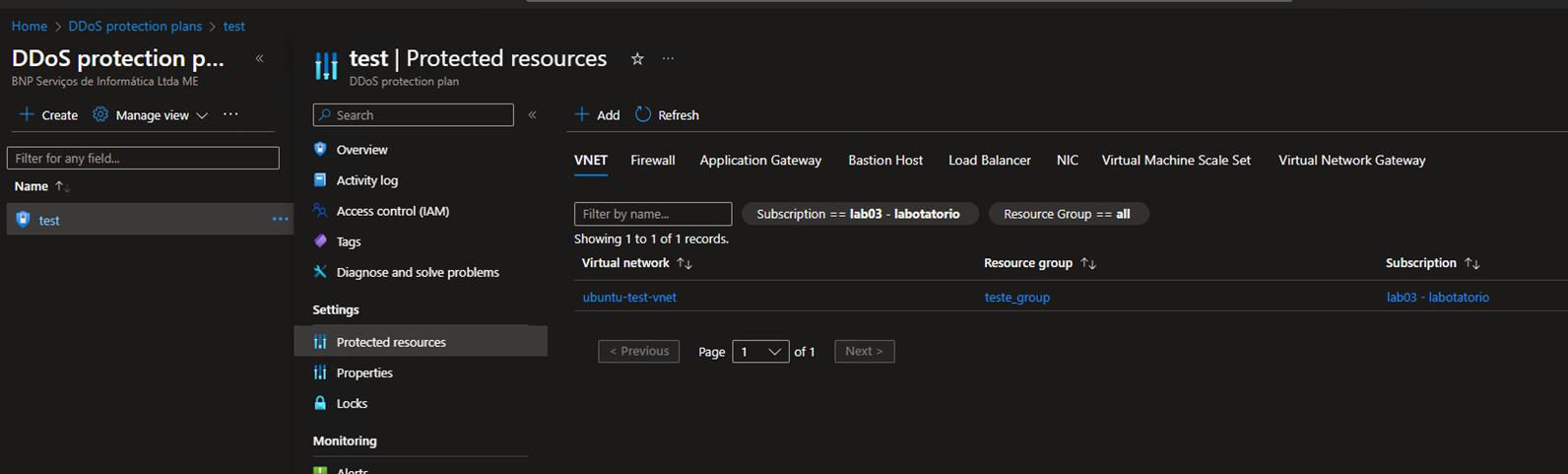Click the Next page button
Viewport: 1568px width, 474px height.
click(x=865, y=351)
